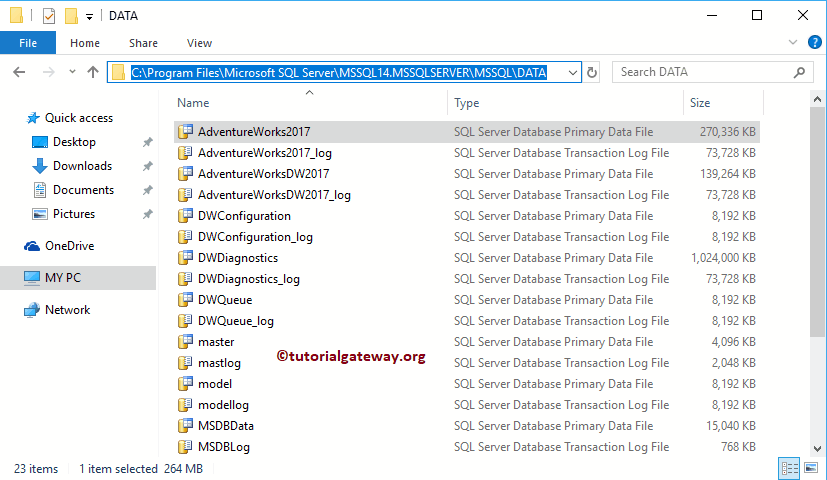Switch to Details view layout icon
Image resolution: width=827 pixels, height=480 pixels.
tap(789, 468)
